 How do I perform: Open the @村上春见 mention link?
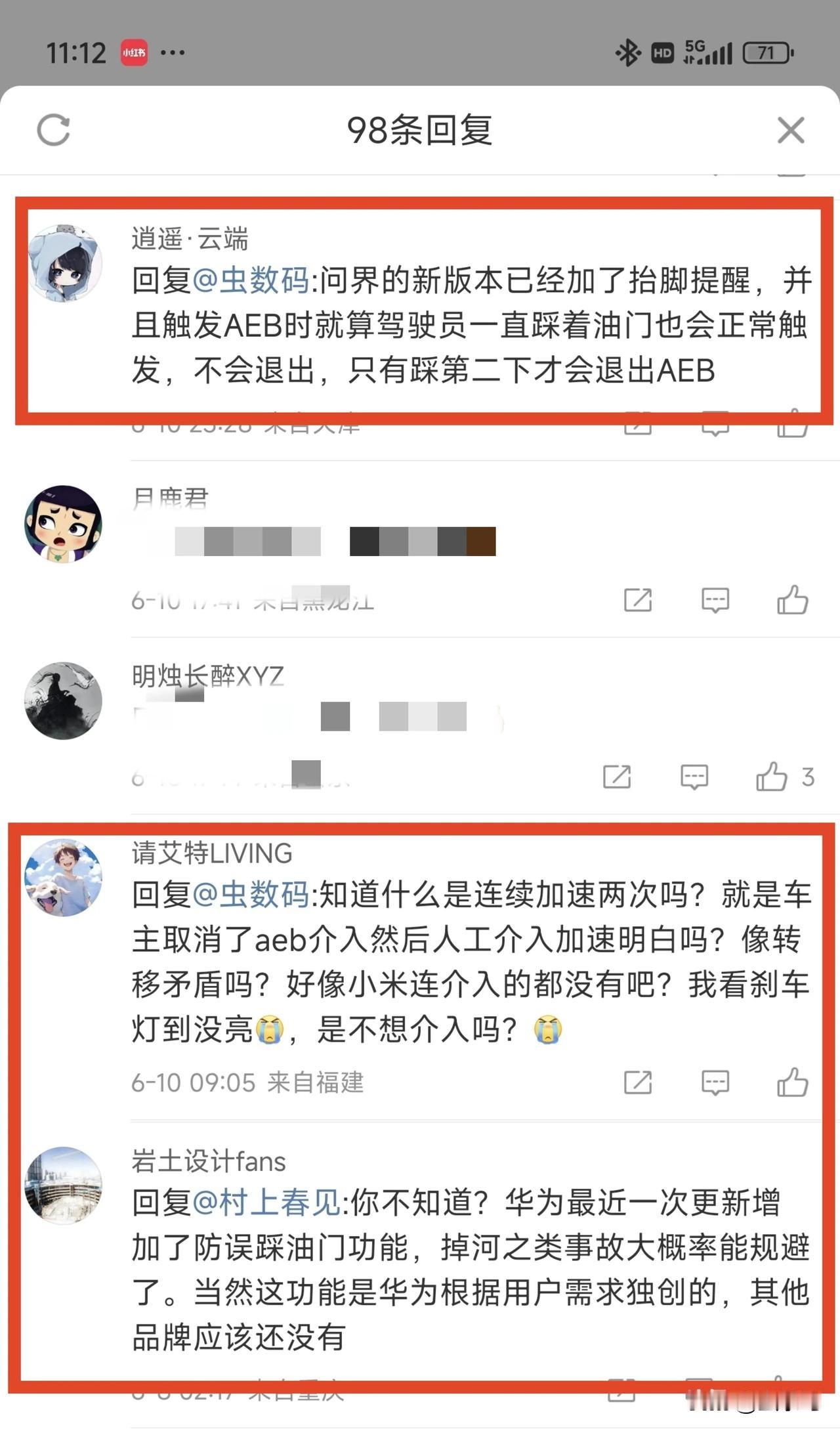[x=266, y=1203]
